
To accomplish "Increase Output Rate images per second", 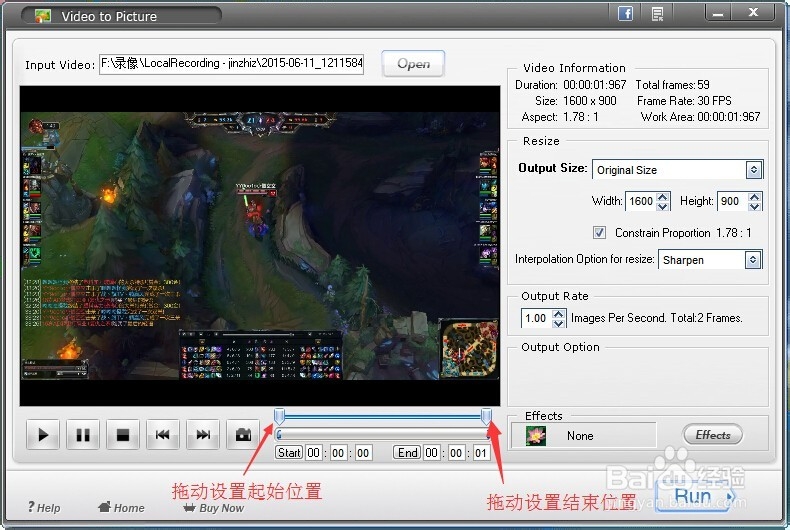I will point(558,314).
